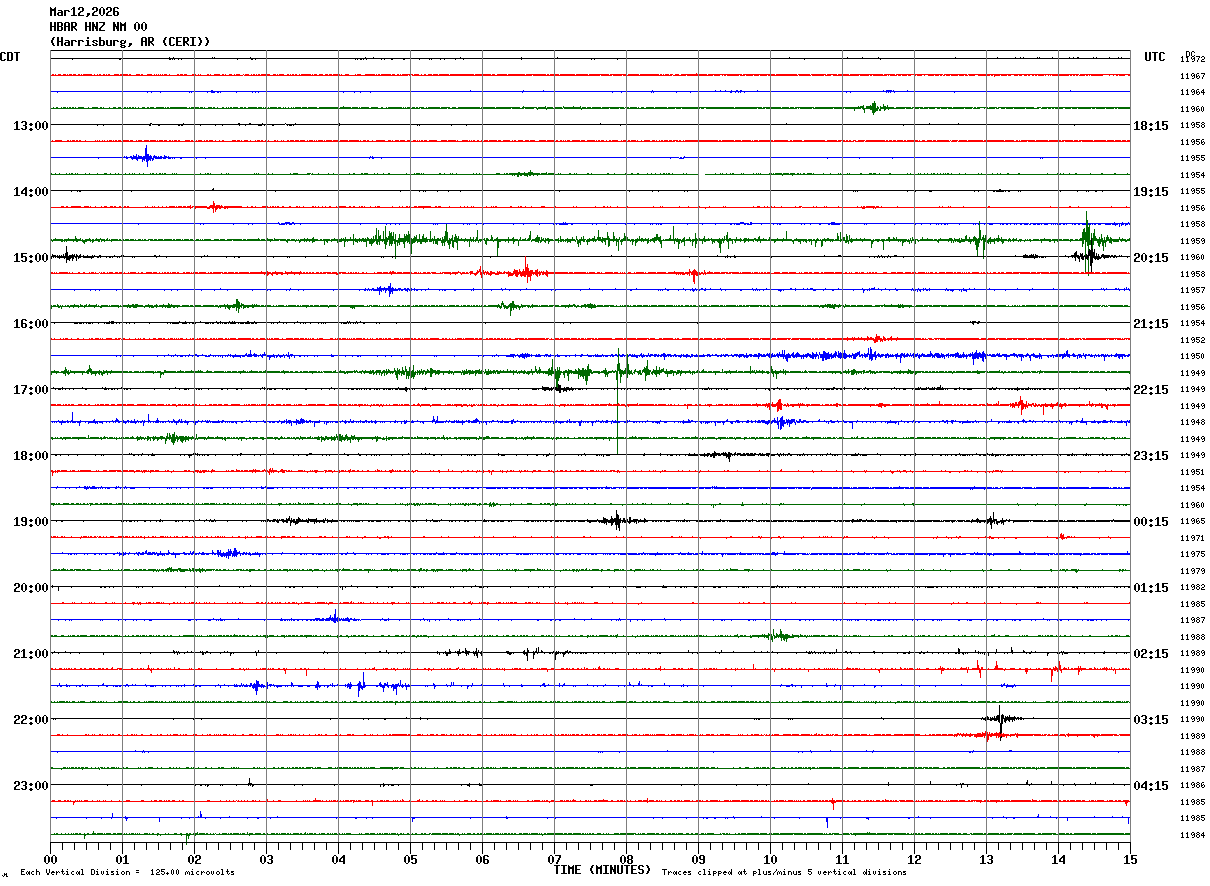Viewport: 1210px width, 886px height.
Task: Click the 02:15 UTC time label
Action: (1151, 654)
